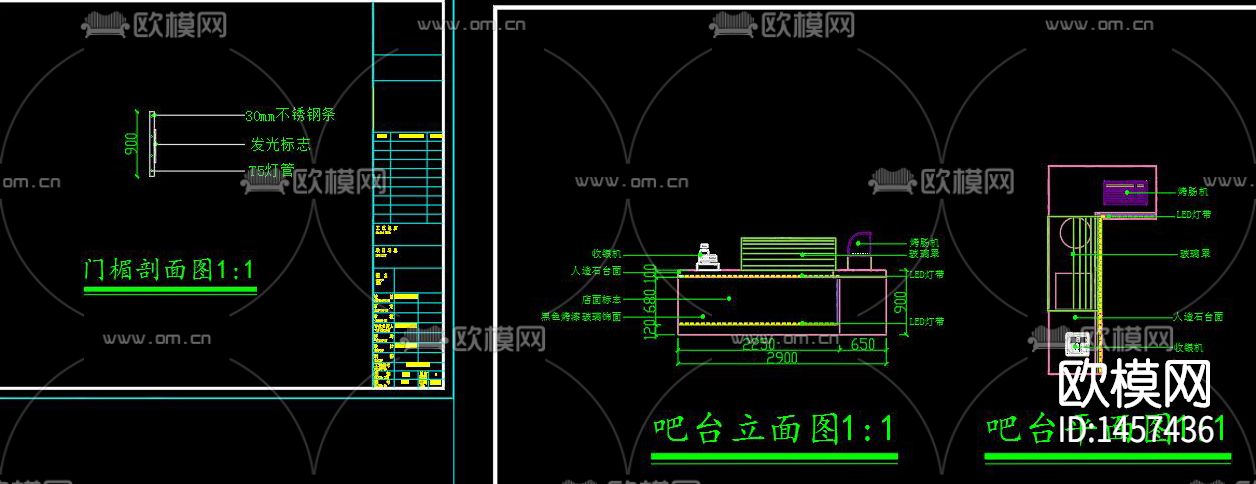Select the 650 width dimension text
The height and width of the screenshot is (484, 1256).
pos(862,345)
